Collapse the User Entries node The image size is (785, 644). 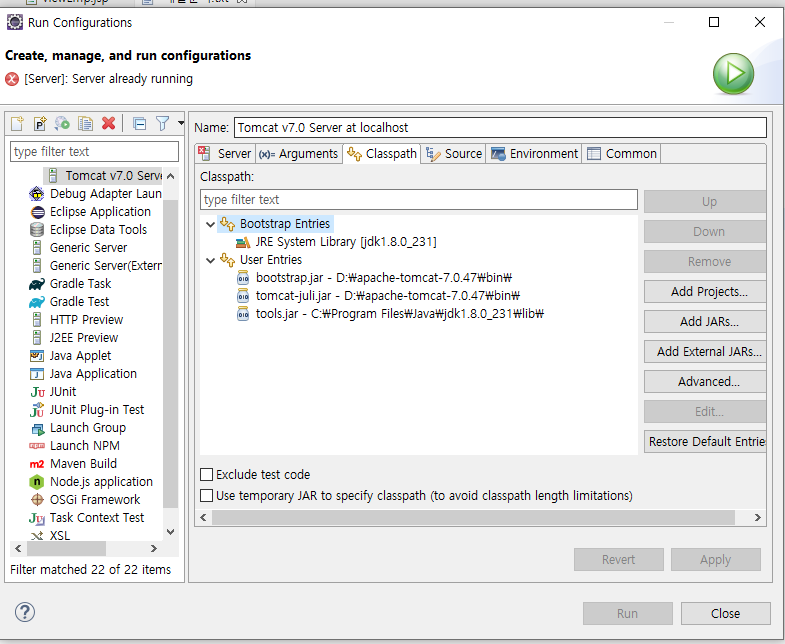tap(210, 260)
